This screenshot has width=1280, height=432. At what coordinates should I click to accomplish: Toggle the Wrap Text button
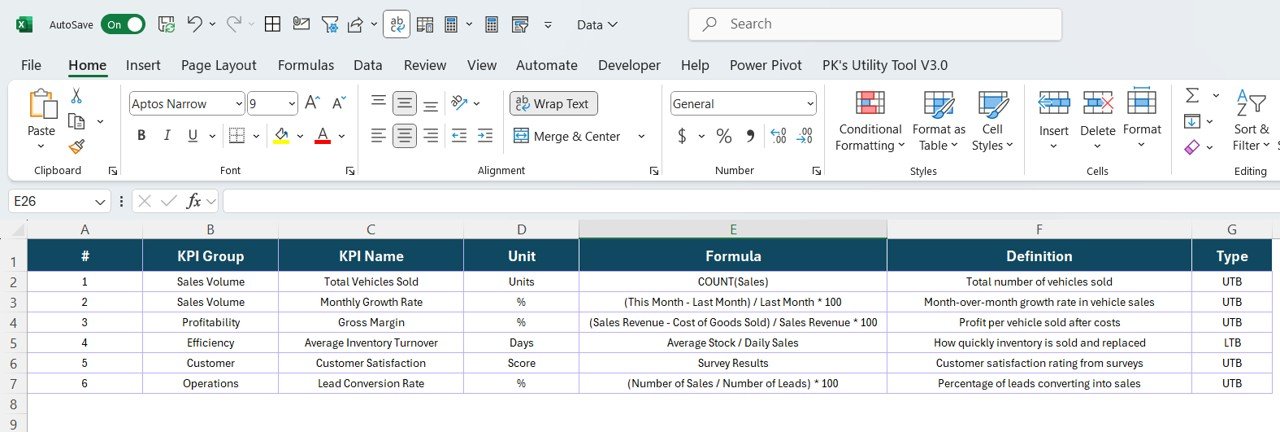[x=553, y=103]
